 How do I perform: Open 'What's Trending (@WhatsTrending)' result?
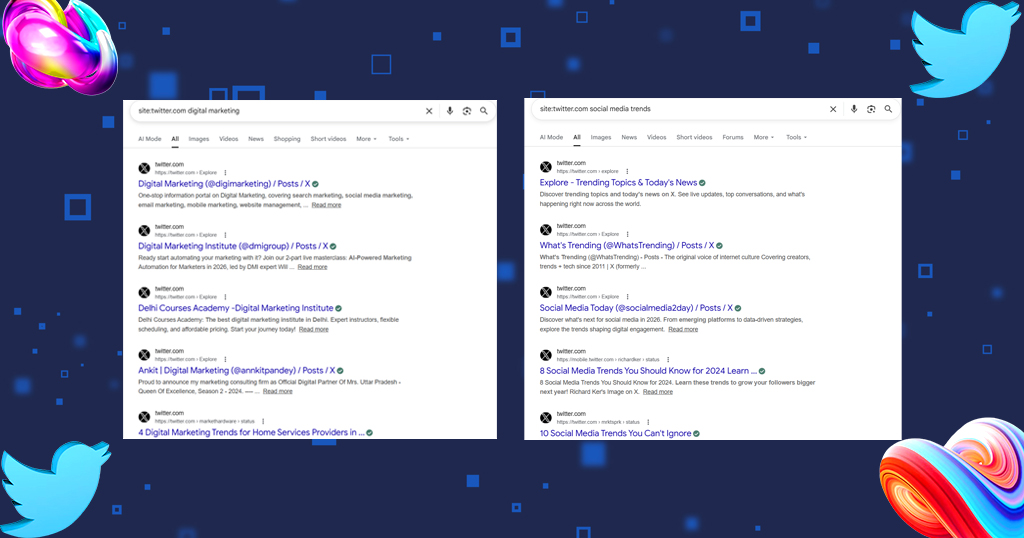627,245
